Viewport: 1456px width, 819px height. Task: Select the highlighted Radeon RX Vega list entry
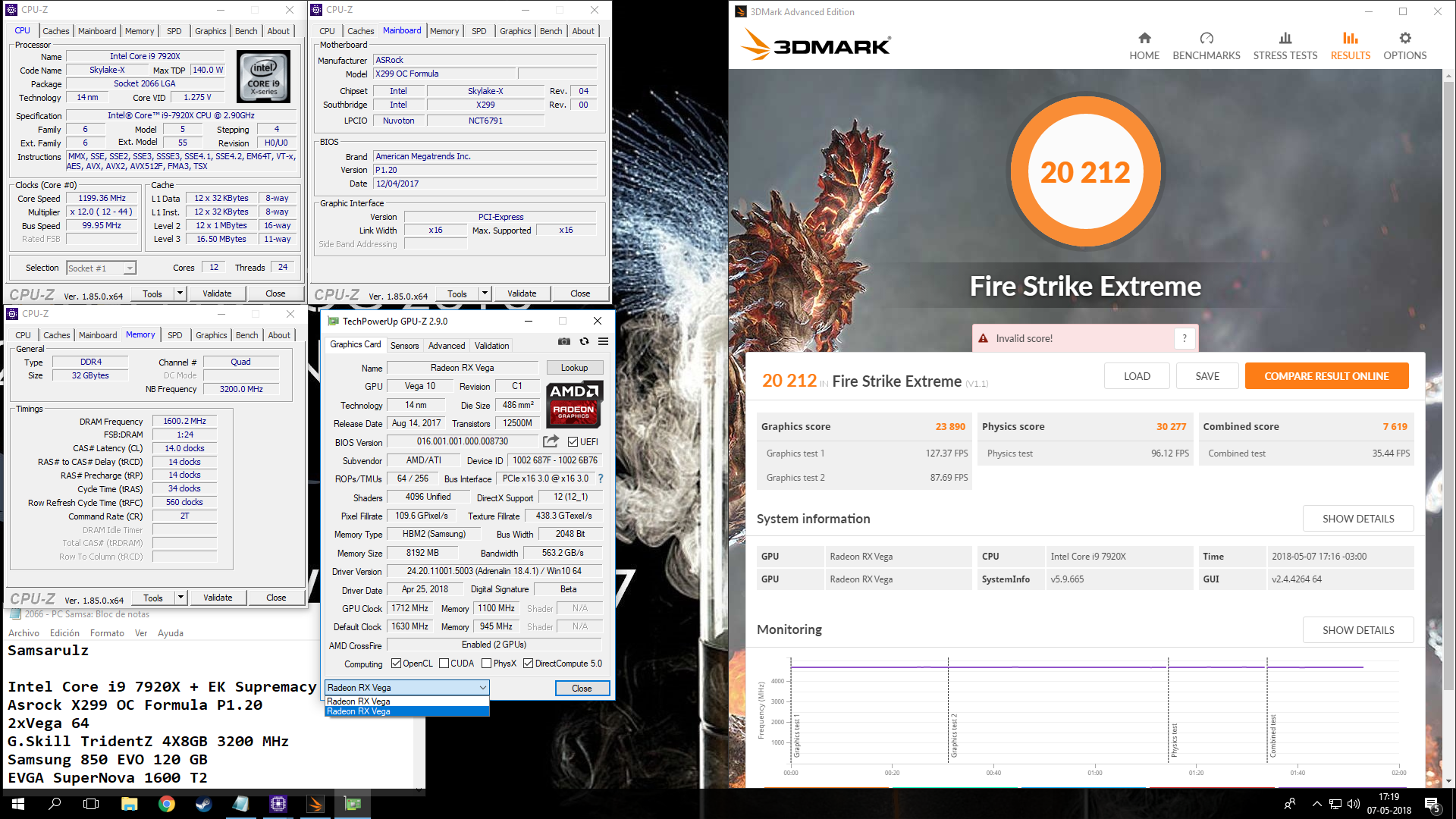pyautogui.click(x=406, y=711)
